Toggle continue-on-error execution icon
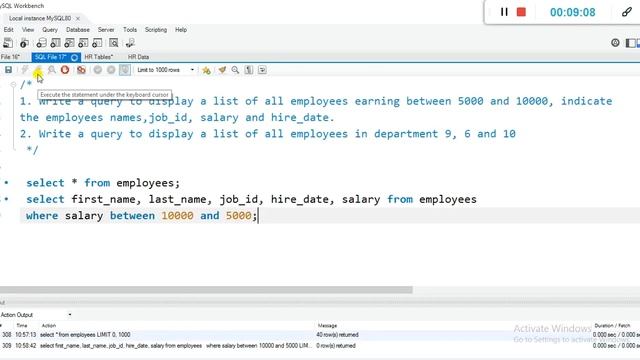 point(81,70)
